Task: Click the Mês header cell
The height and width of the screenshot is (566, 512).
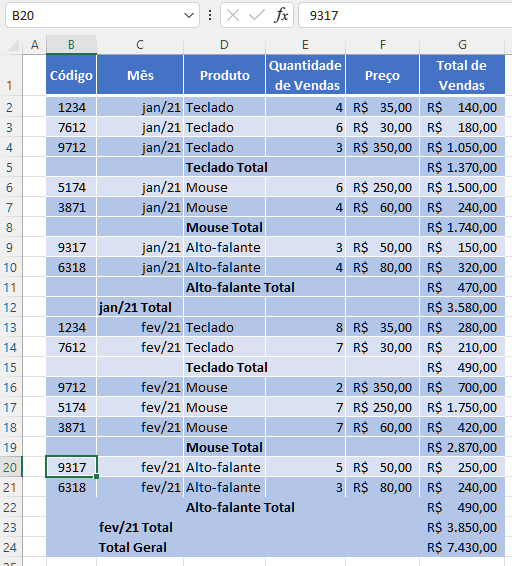Action: 140,75
